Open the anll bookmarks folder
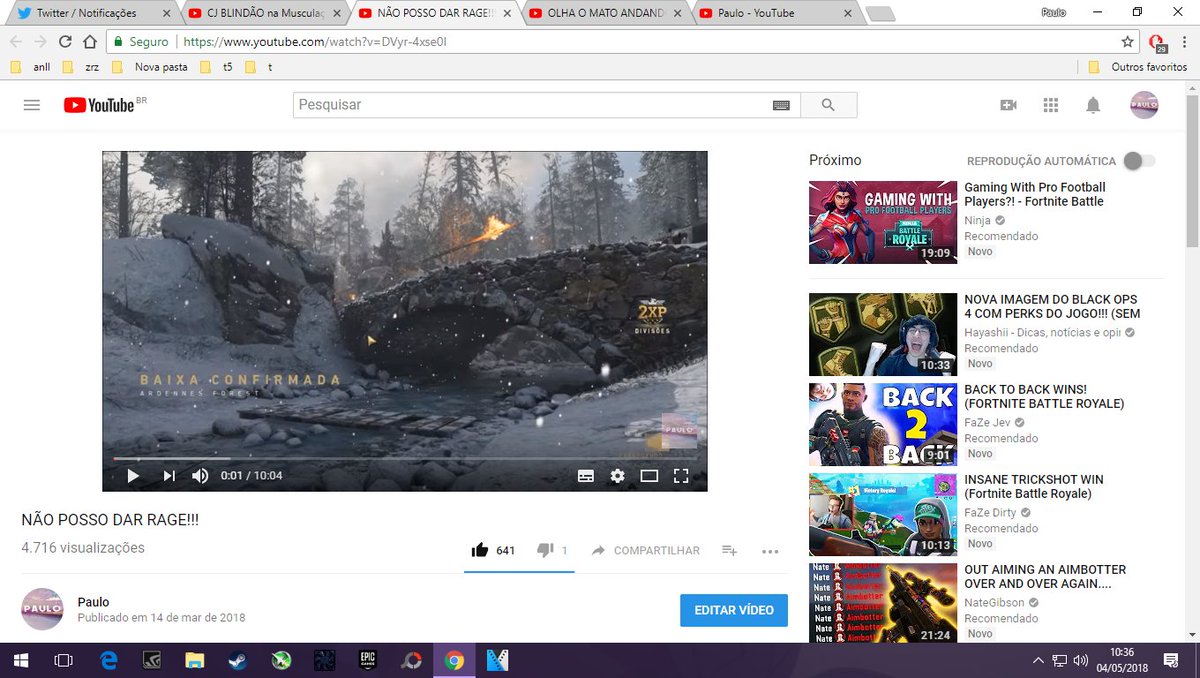The height and width of the screenshot is (678, 1200). pyautogui.click(x=28, y=67)
